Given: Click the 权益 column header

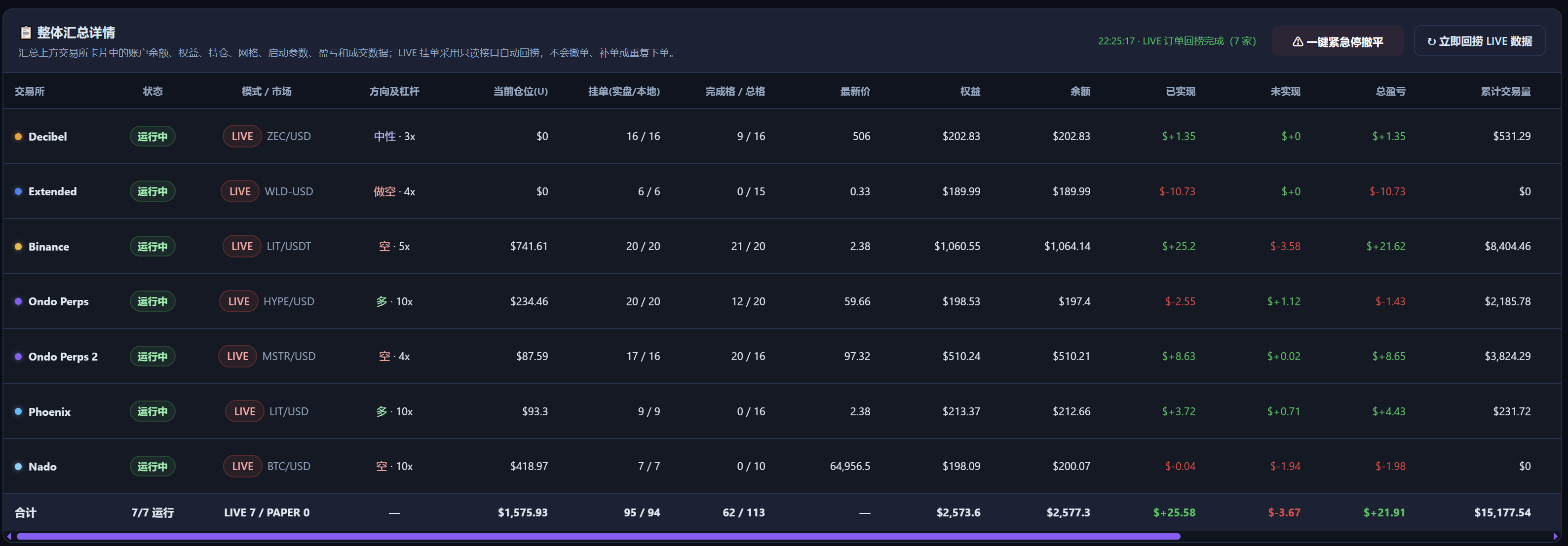Looking at the screenshot, I should (970, 91).
